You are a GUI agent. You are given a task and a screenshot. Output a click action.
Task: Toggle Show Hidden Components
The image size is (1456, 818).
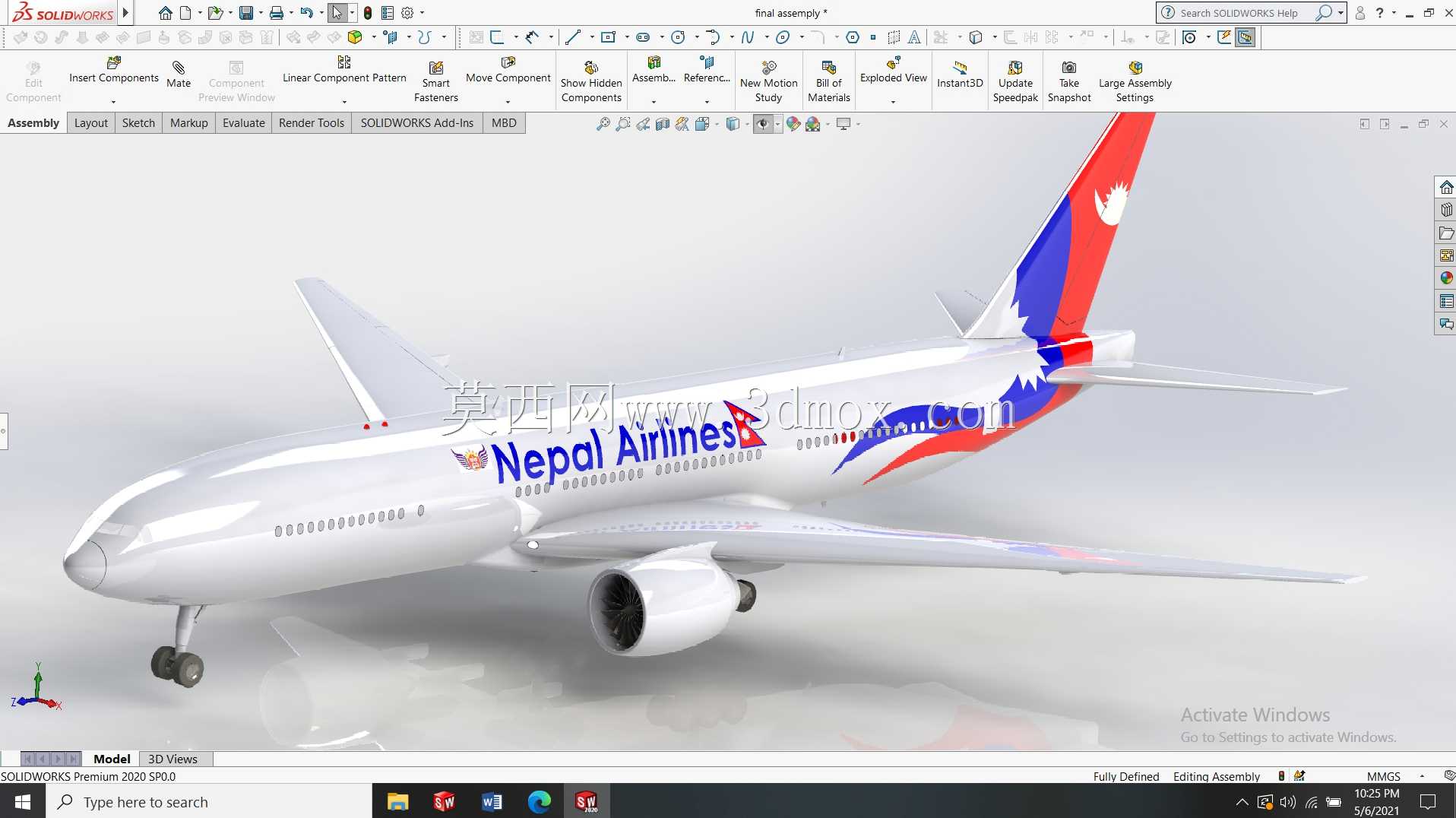[x=591, y=81]
